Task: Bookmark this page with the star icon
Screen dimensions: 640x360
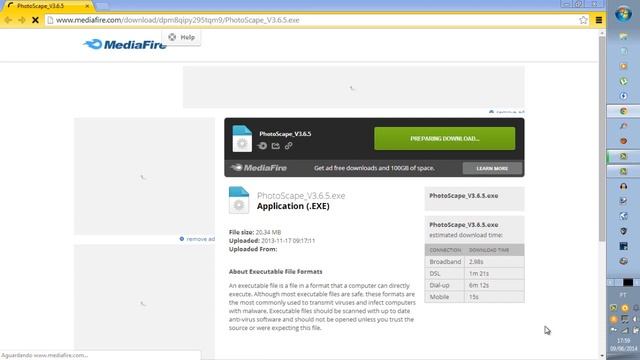Action: 583,20
